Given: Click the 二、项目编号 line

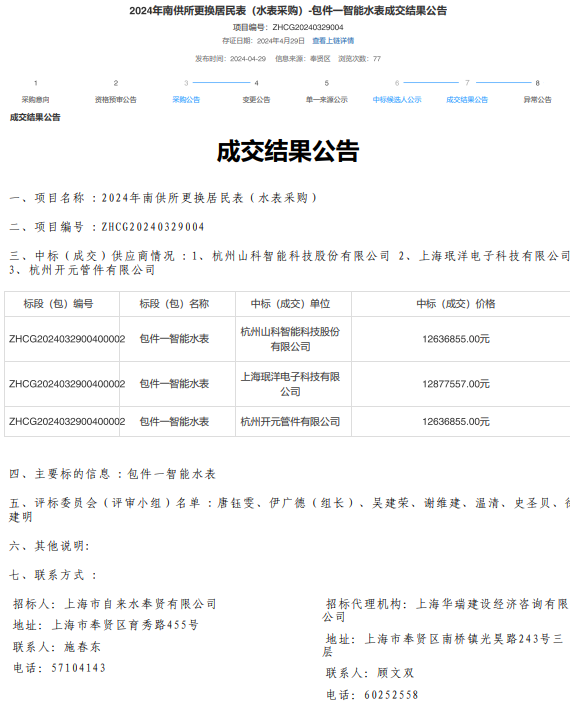Looking at the screenshot, I should (107, 227).
